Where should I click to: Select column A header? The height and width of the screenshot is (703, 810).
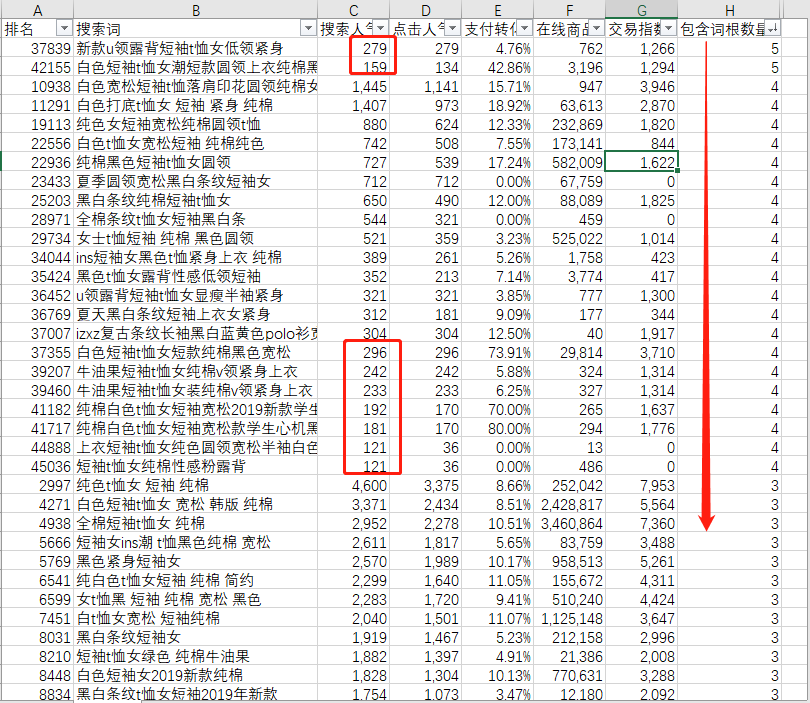37,10
